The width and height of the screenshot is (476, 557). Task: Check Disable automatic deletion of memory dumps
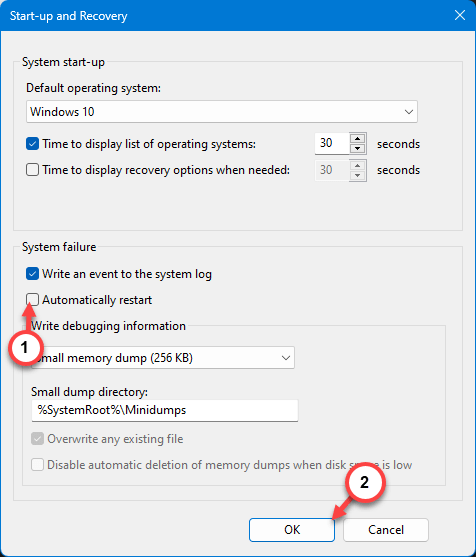point(37,465)
